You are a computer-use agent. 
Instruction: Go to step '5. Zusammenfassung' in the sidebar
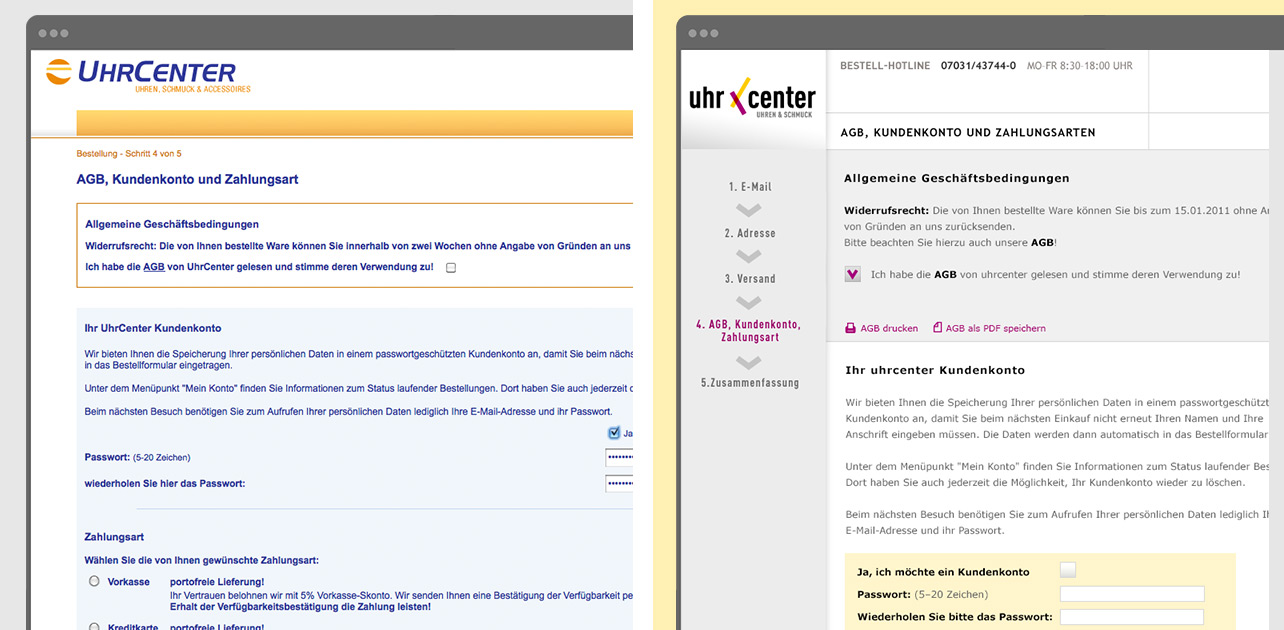coord(750,383)
